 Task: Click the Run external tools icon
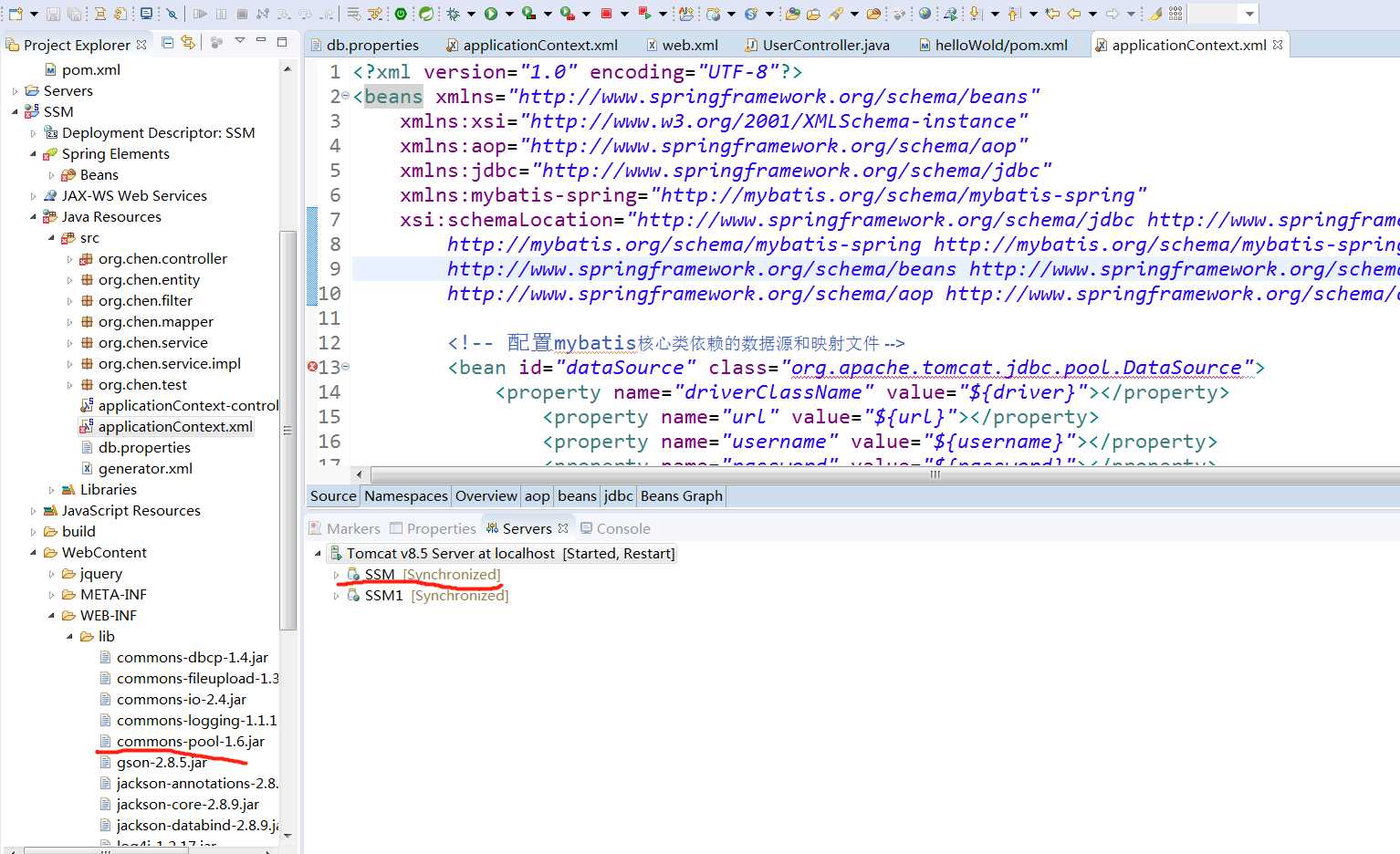tap(568, 14)
